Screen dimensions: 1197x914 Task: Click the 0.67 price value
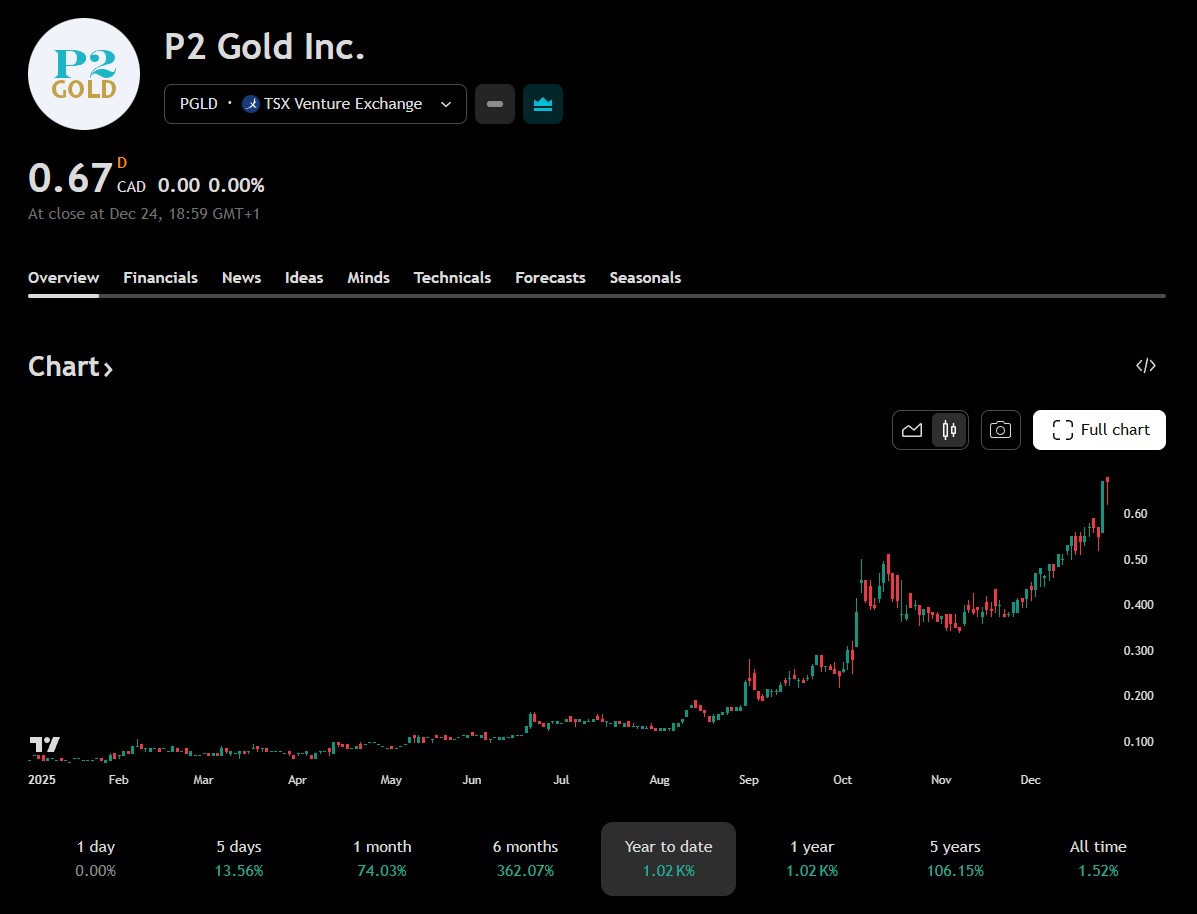(70, 177)
